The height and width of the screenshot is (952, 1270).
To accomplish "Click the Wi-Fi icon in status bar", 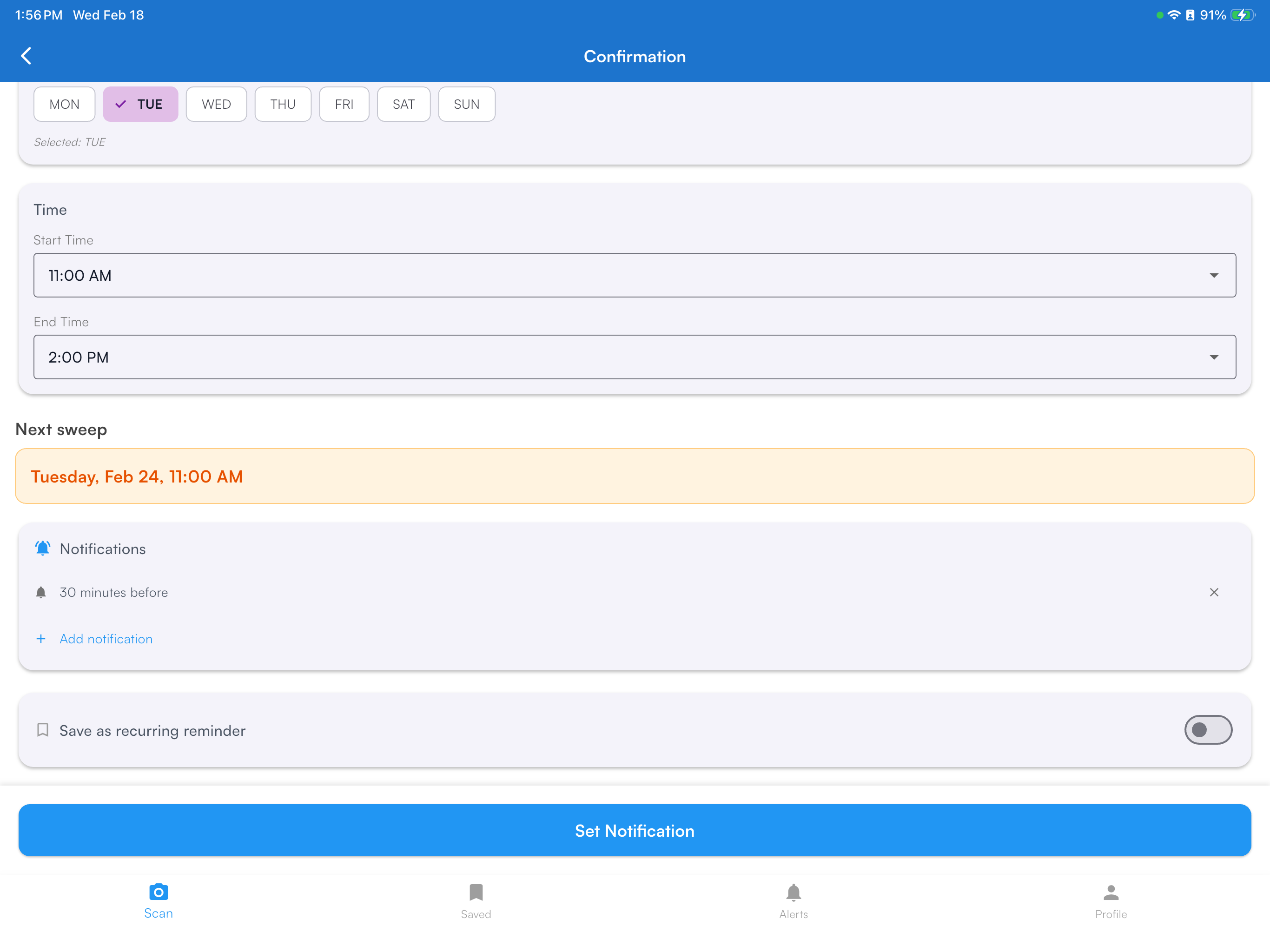I will click(1174, 15).
